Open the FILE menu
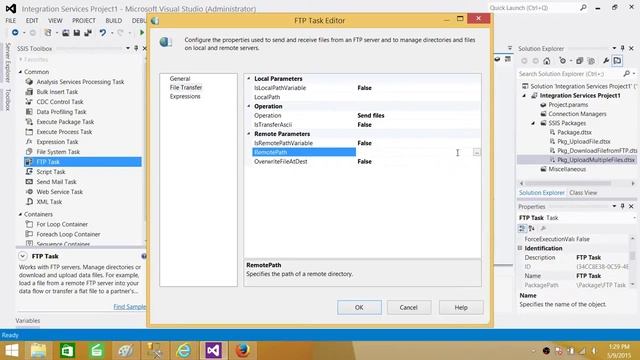Screen dimensions: 640x360 point(10,20)
